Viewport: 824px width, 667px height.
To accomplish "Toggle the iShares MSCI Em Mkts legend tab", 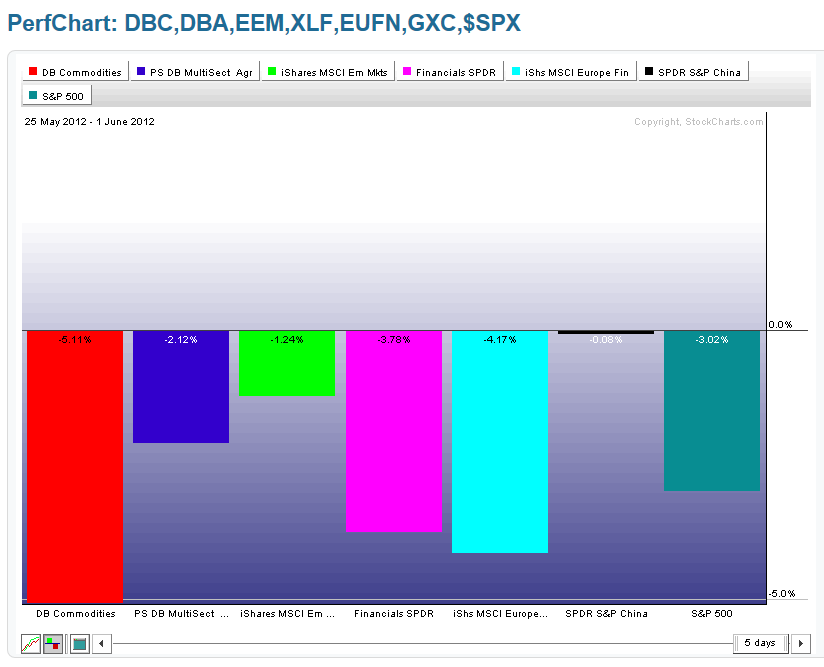I will [x=328, y=72].
